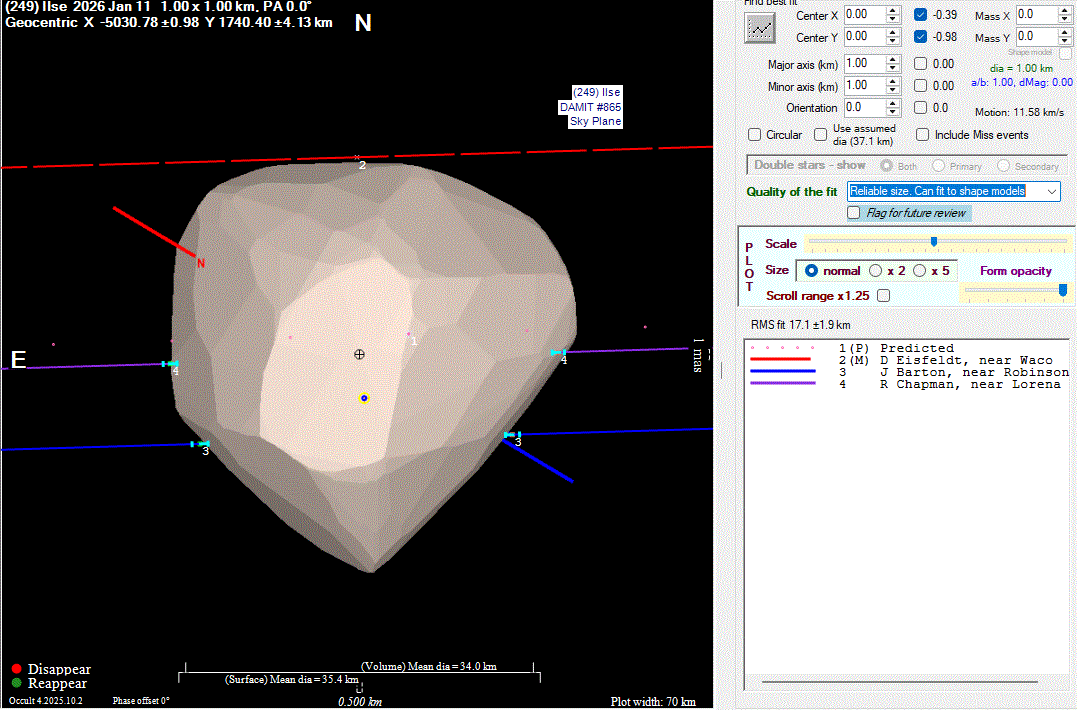Decrease Orientation value with down arrow
Viewport: 1077px width, 710px height.
892,112
